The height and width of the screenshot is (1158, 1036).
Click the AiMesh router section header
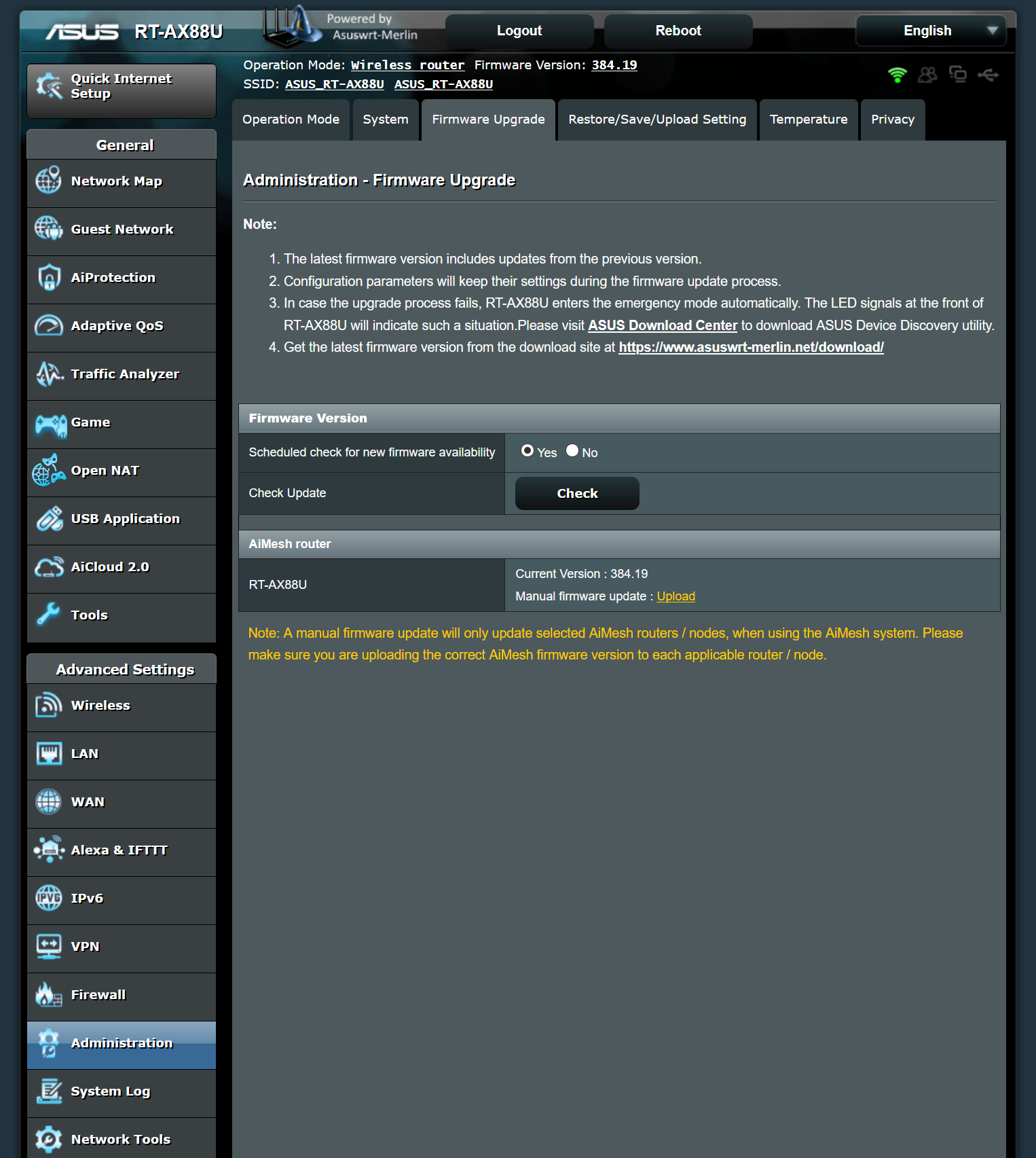[x=619, y=544]
